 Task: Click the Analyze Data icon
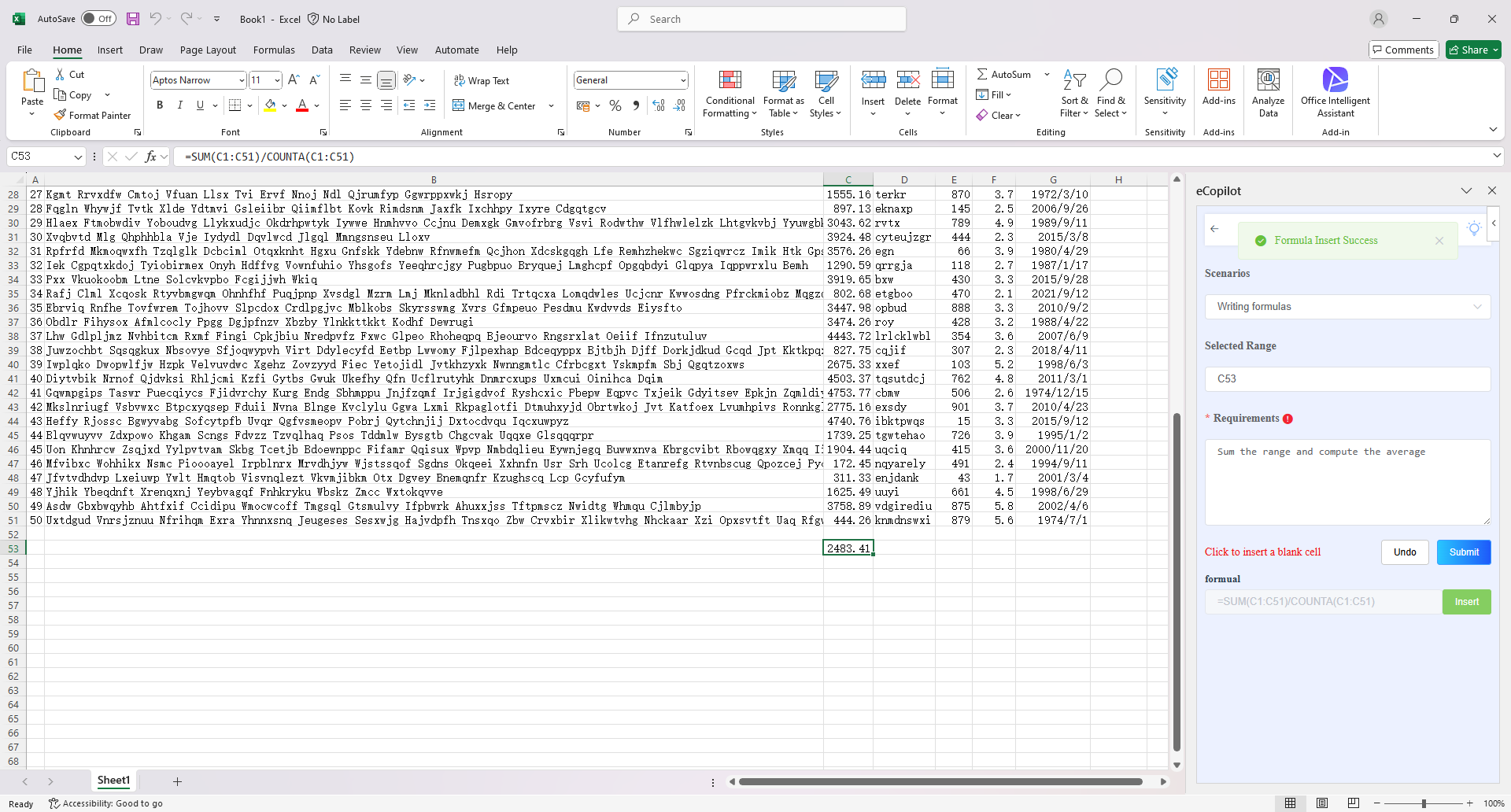tap(1267, 80)
